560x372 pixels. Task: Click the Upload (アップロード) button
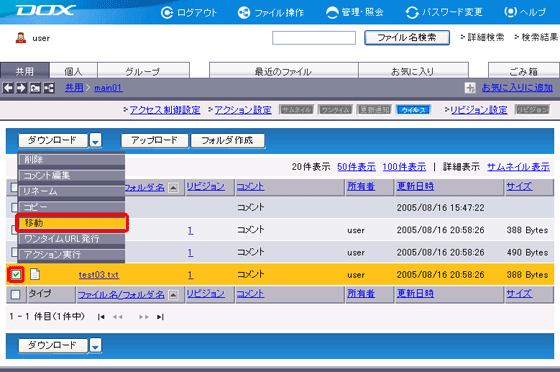tap(154, 140)
